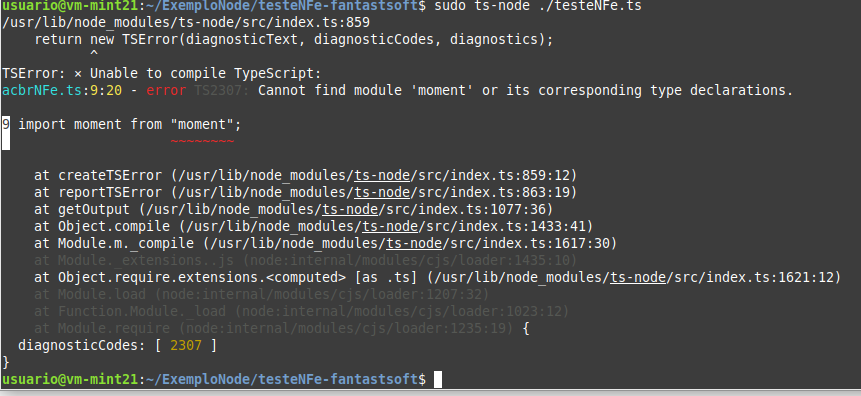Click the underlined ts-node in the getOutput line
861x396 pixels.
tap(350, 209)
